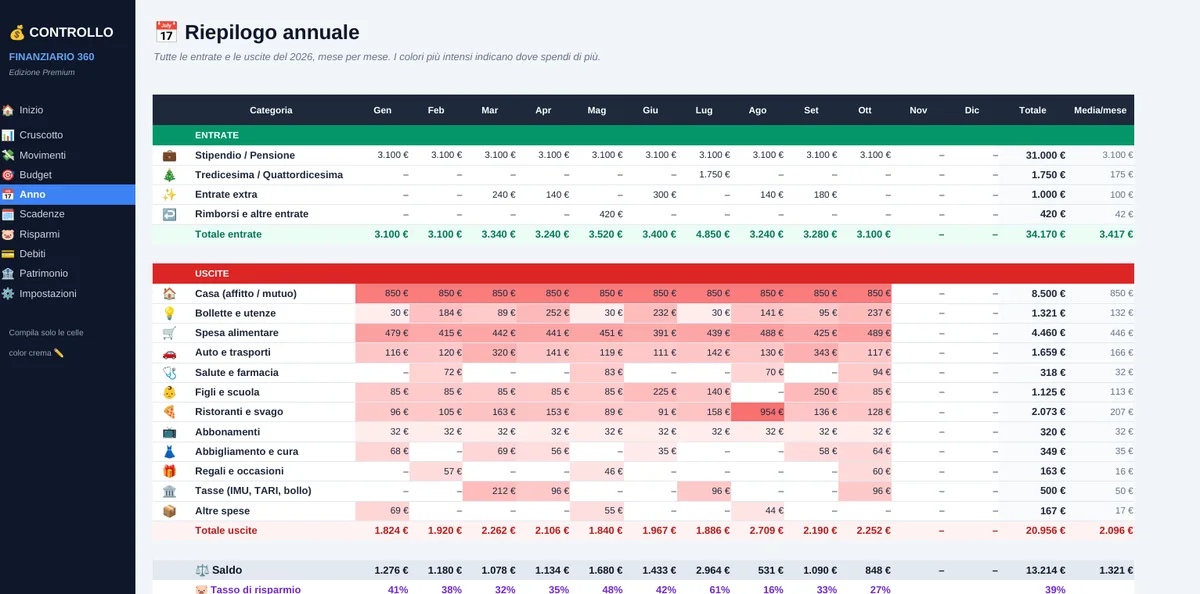Image resolution: width=1200 pixels, height=594 pixels.
Task: Click the briefcase icon for Stipendio / Pensione
Action: pos(169,155)
